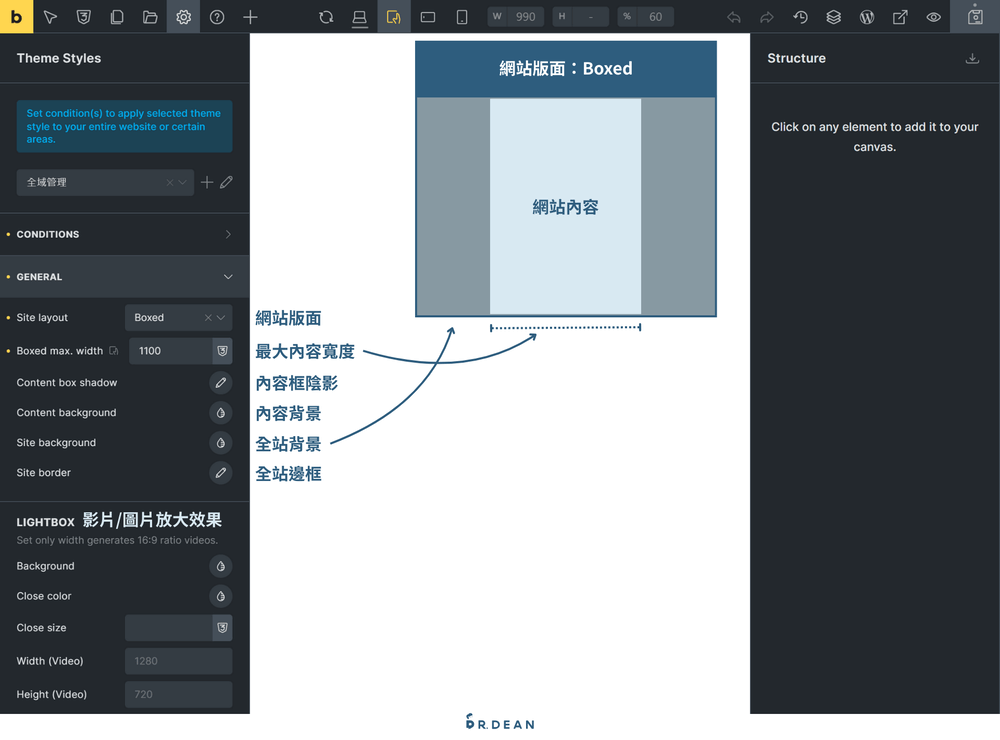Screen dimensions: 1000x740
Task: Click the revision history icon
Action: (x=800, y=17)
